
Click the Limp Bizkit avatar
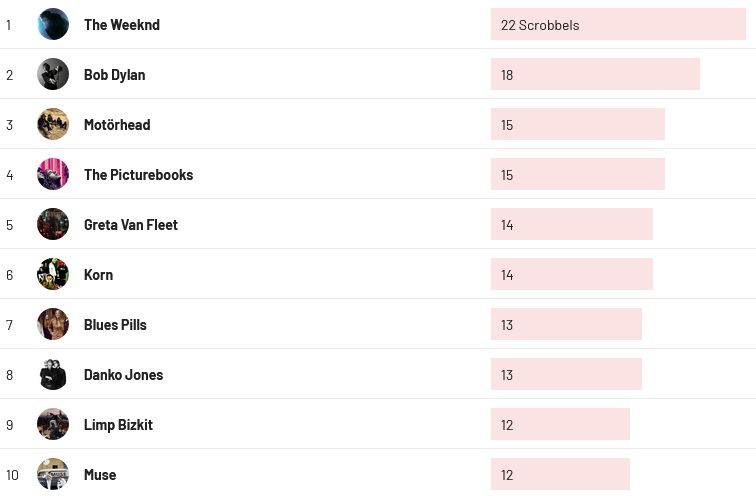53,424
